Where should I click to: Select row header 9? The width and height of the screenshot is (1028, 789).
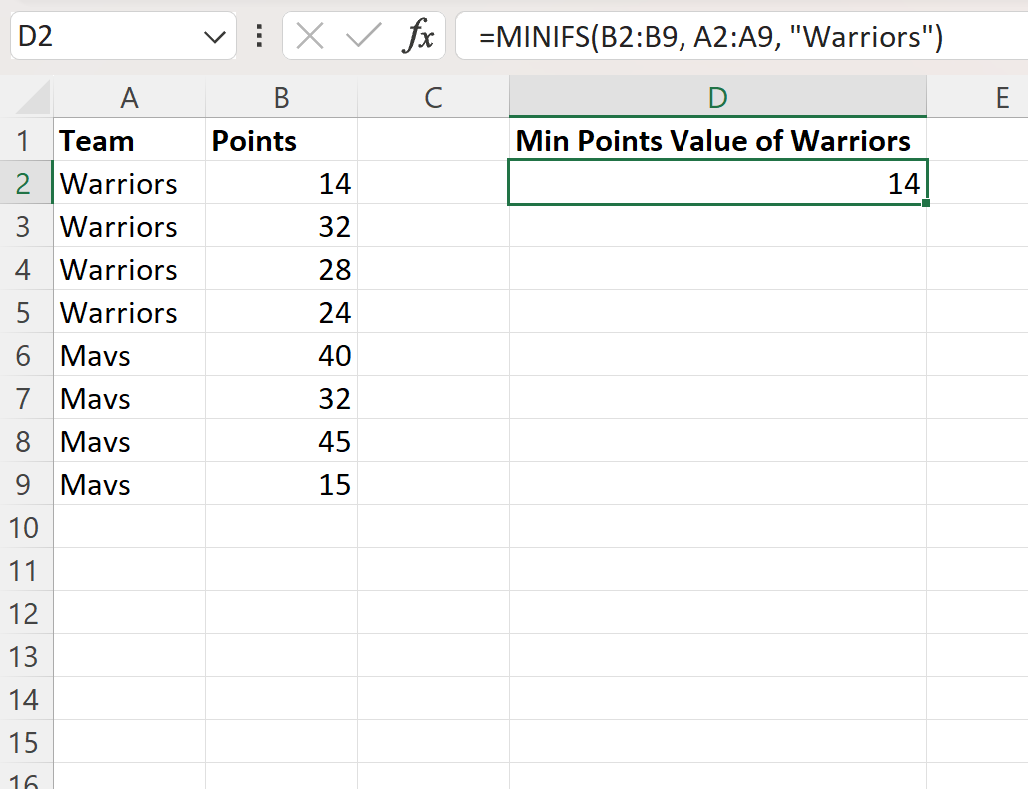tap(26, 484)
